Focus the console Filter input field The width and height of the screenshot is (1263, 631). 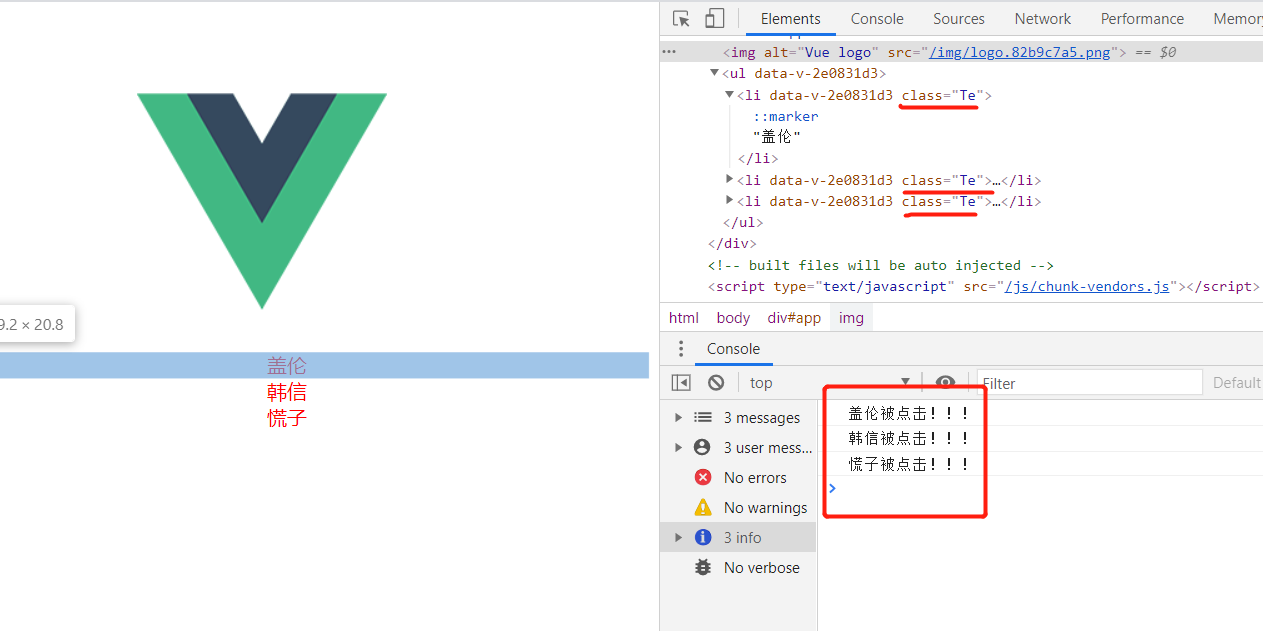[x=1089, y=383]
